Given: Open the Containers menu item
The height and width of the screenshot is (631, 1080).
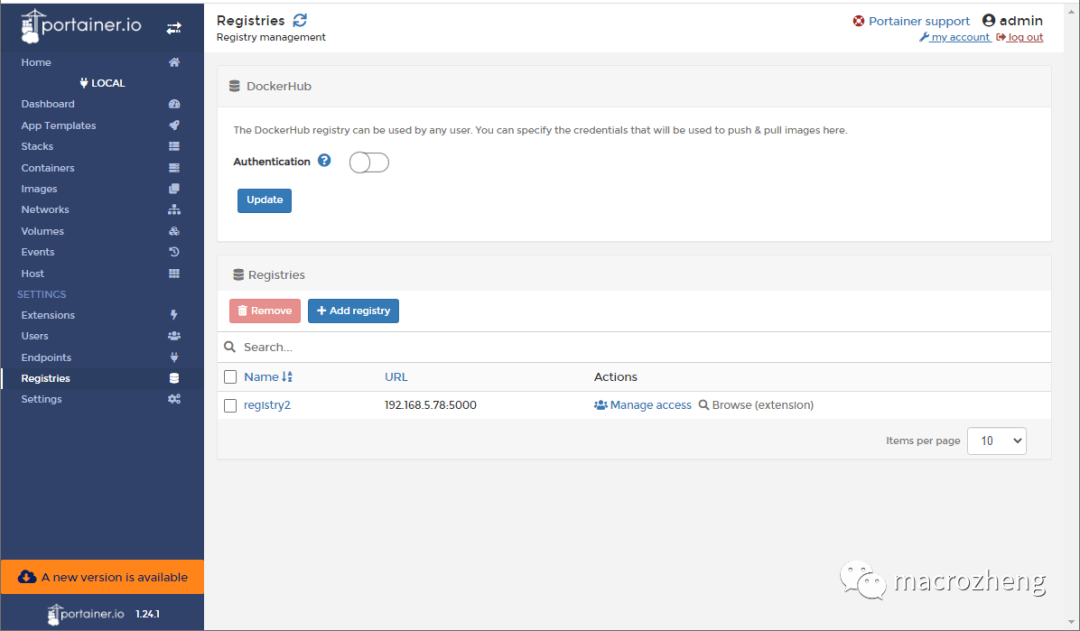Looking at the screenshot, I should tap(48, 167).
